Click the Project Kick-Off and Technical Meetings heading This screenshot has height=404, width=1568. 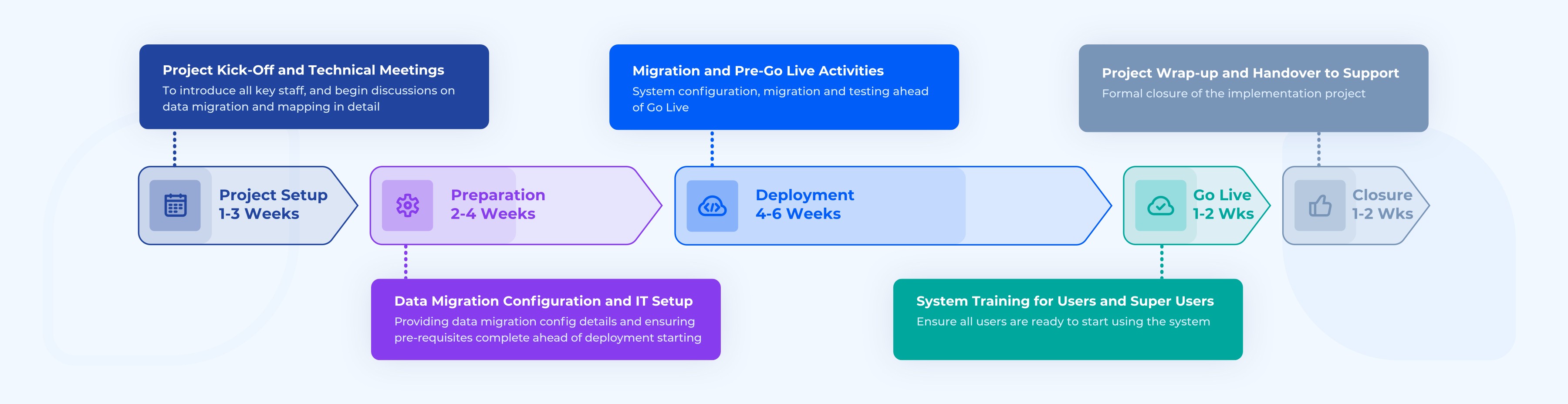pyautogui.click(x=303, y=70)
